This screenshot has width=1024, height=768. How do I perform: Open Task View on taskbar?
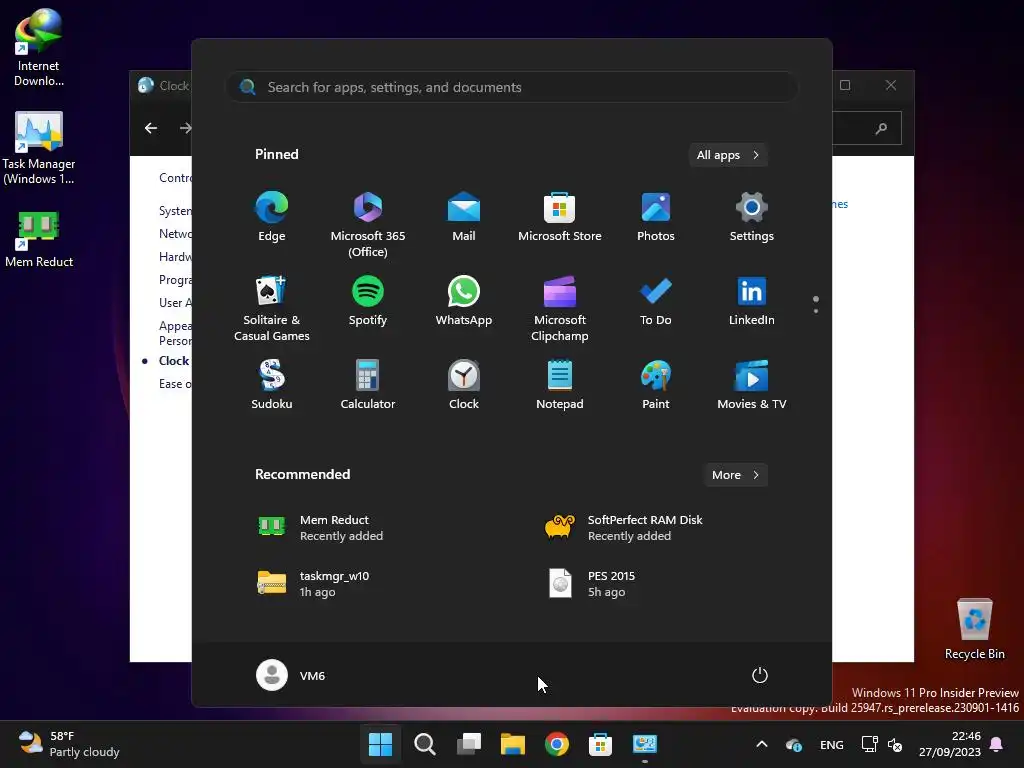pos(468,744)
